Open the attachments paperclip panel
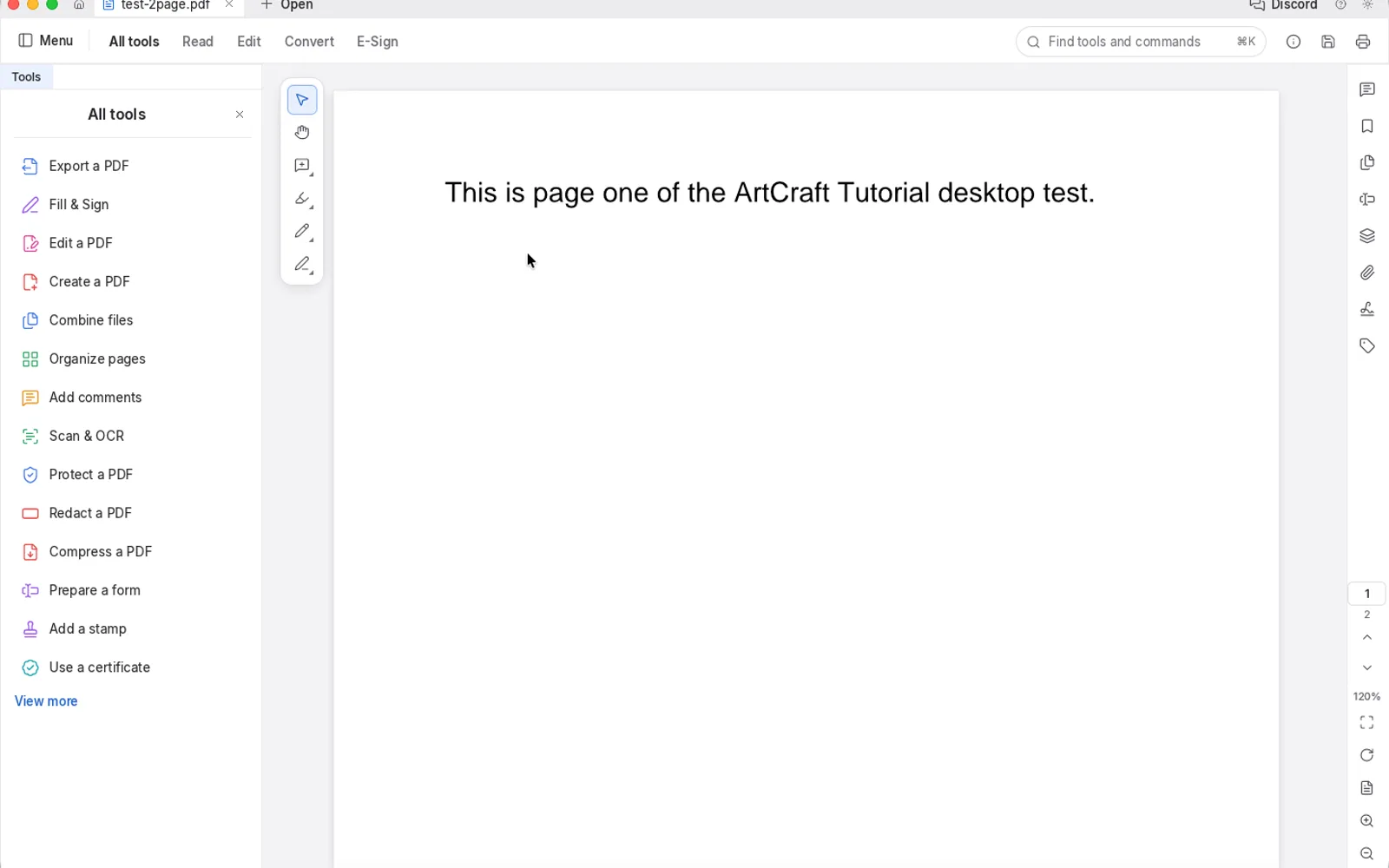The width and height of the screenshot is (1389, 868). (1366, 273)
